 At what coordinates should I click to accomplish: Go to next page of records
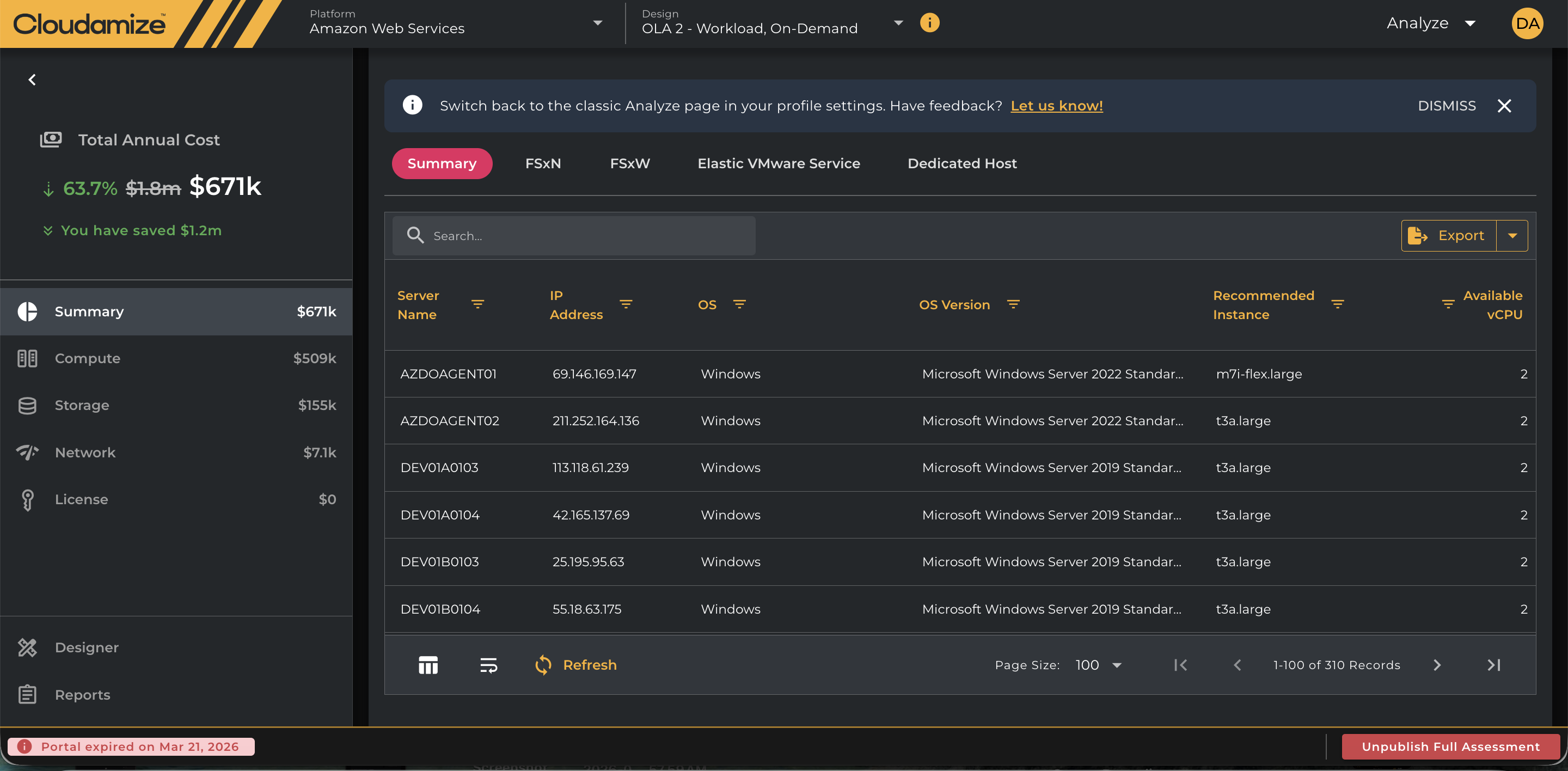click(x=1437, y=665)
